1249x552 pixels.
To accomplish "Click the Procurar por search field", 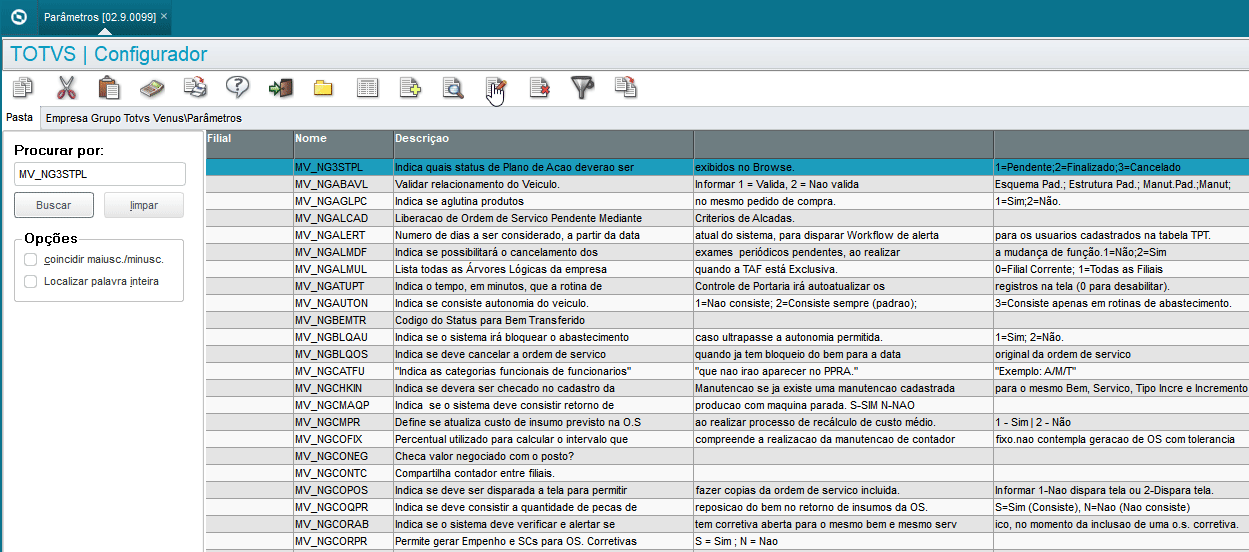I will click(x=100, y=174).
